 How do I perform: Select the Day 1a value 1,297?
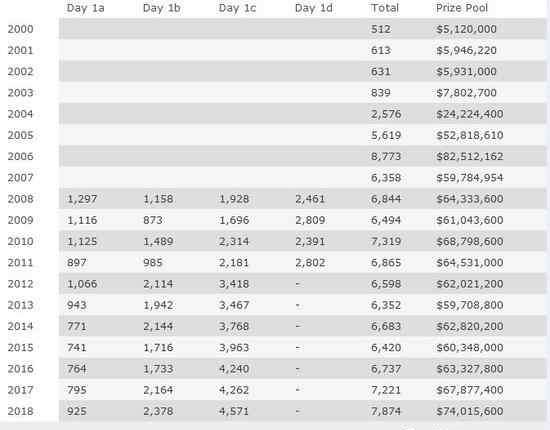click(x=82, y=199)
